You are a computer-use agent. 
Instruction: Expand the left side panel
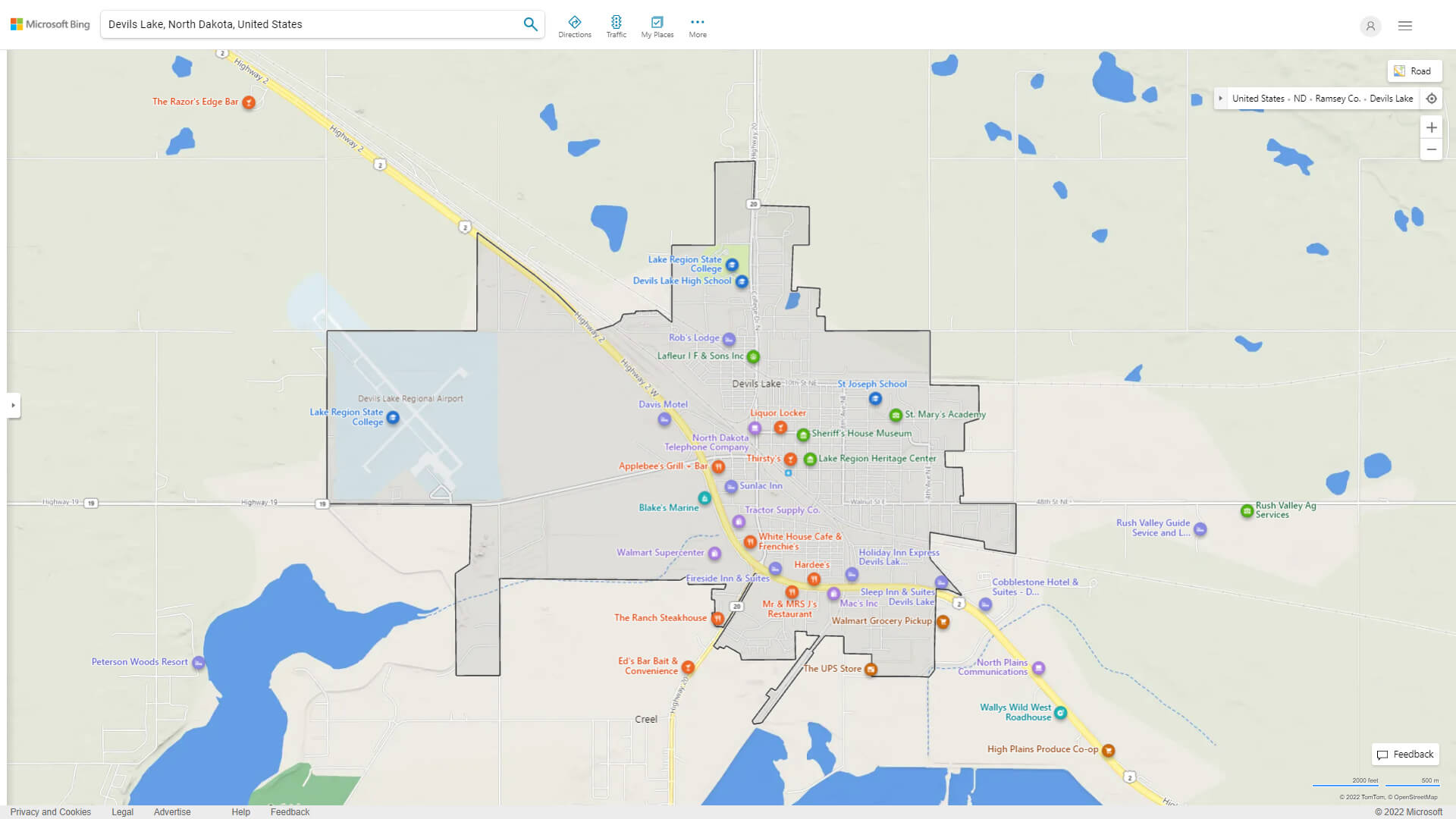tap(13, 406)
